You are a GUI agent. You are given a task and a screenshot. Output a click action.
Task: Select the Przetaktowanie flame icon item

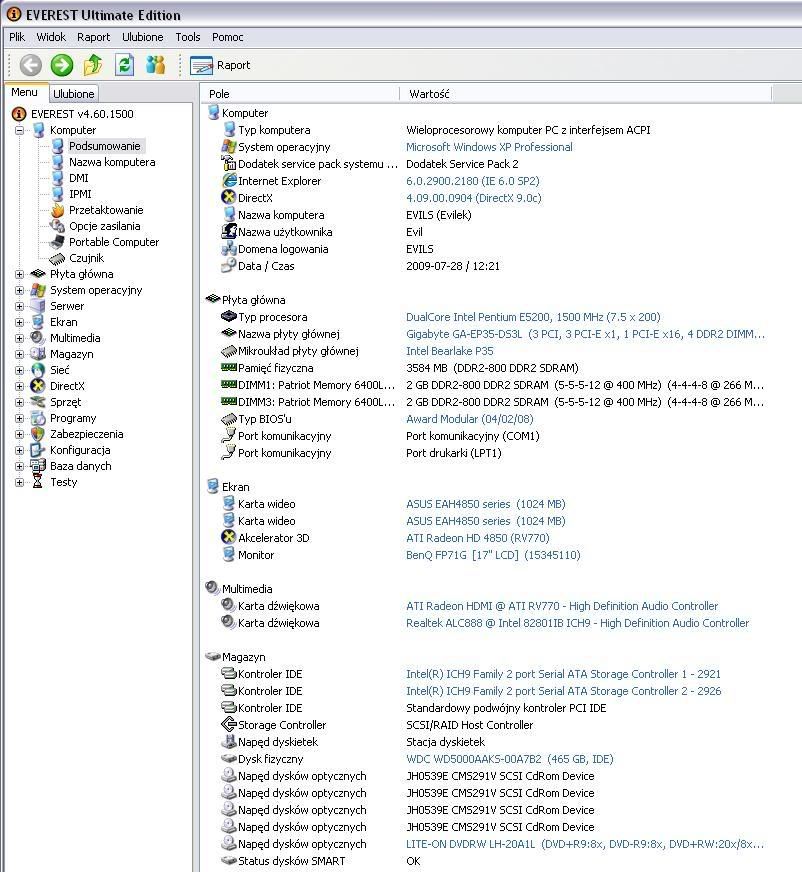click(105, 210)
